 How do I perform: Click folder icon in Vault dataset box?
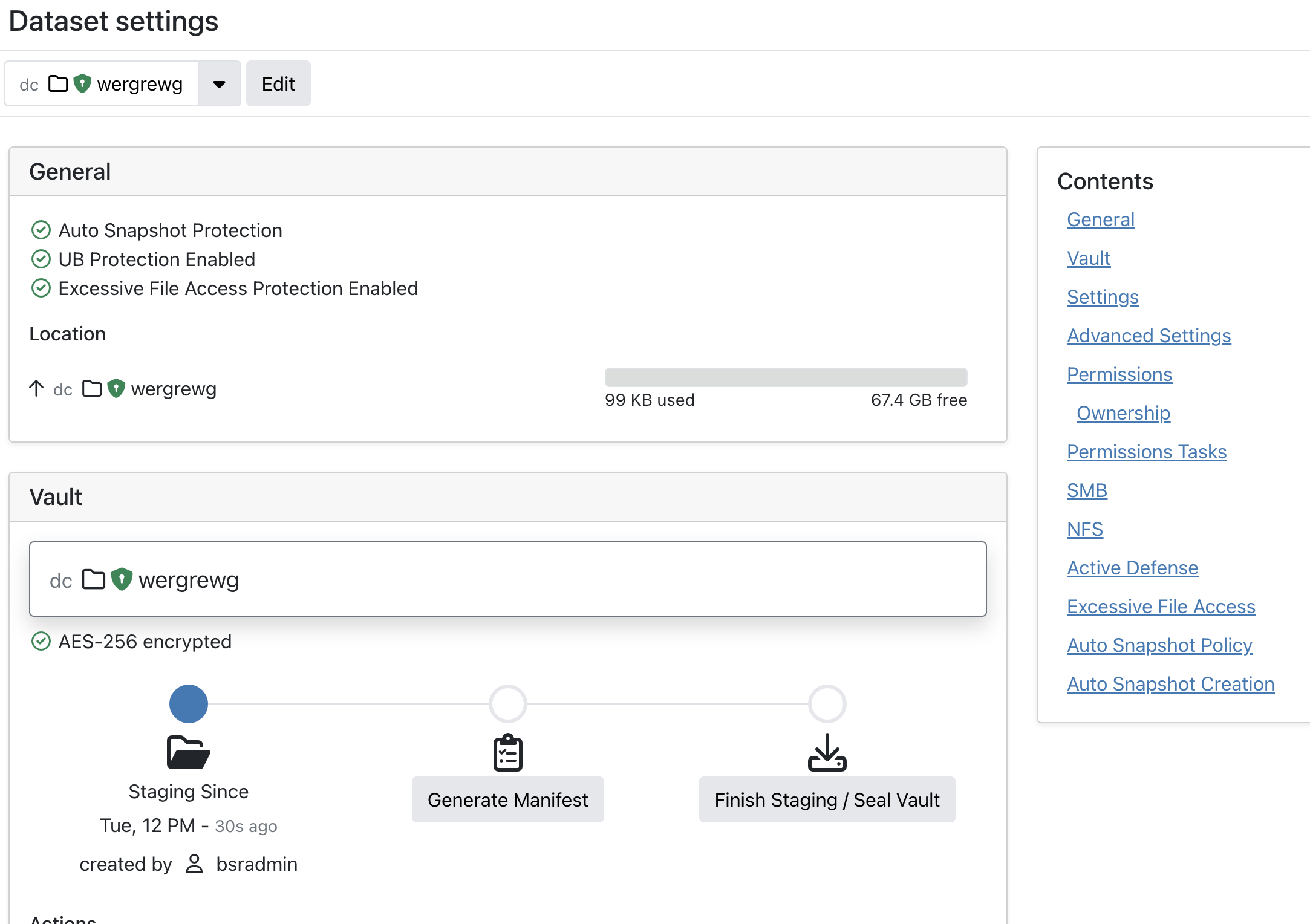pyautogui.click(x=94, y=579)
